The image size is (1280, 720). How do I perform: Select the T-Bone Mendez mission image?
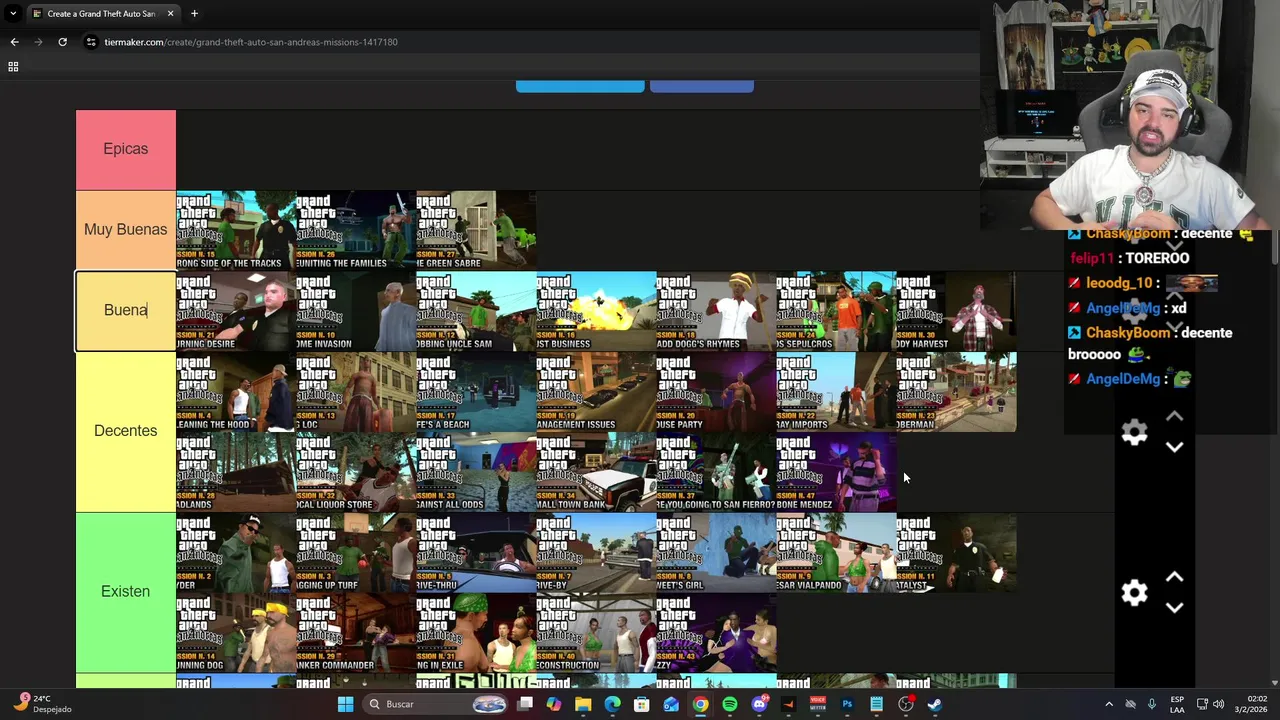tap(836, 472)
